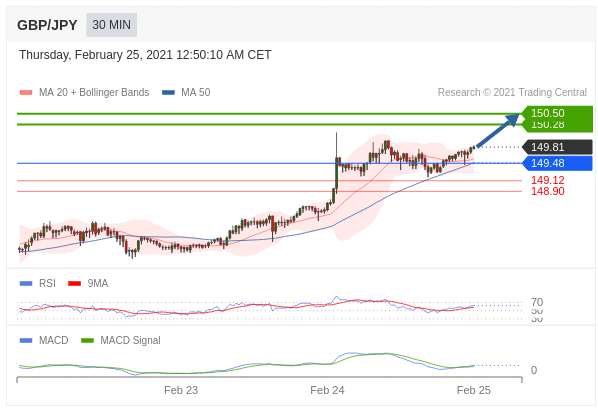Click the blue upward trend arrow

498,130
